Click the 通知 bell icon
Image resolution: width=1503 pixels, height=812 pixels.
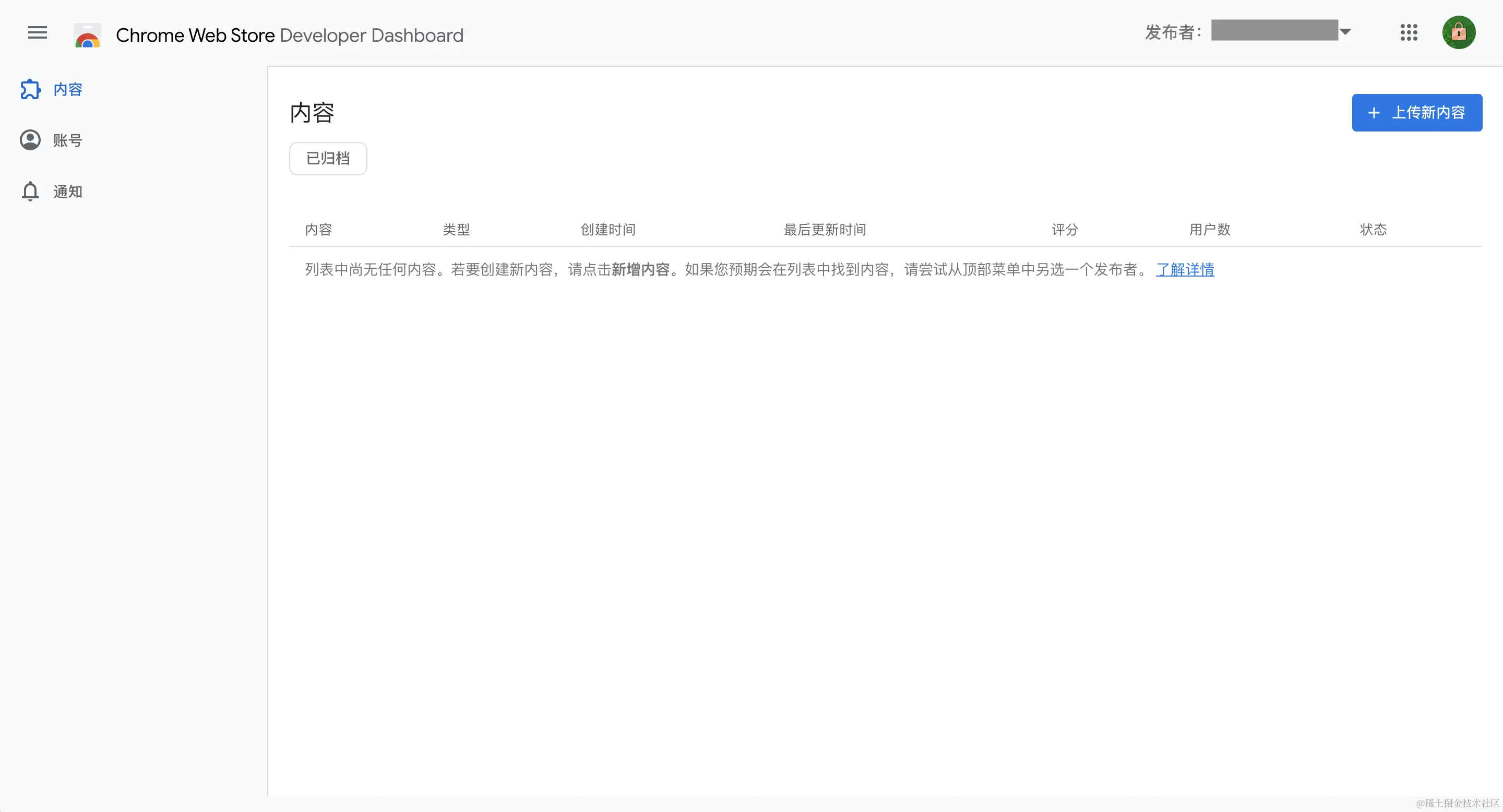(x=30, y=192)
